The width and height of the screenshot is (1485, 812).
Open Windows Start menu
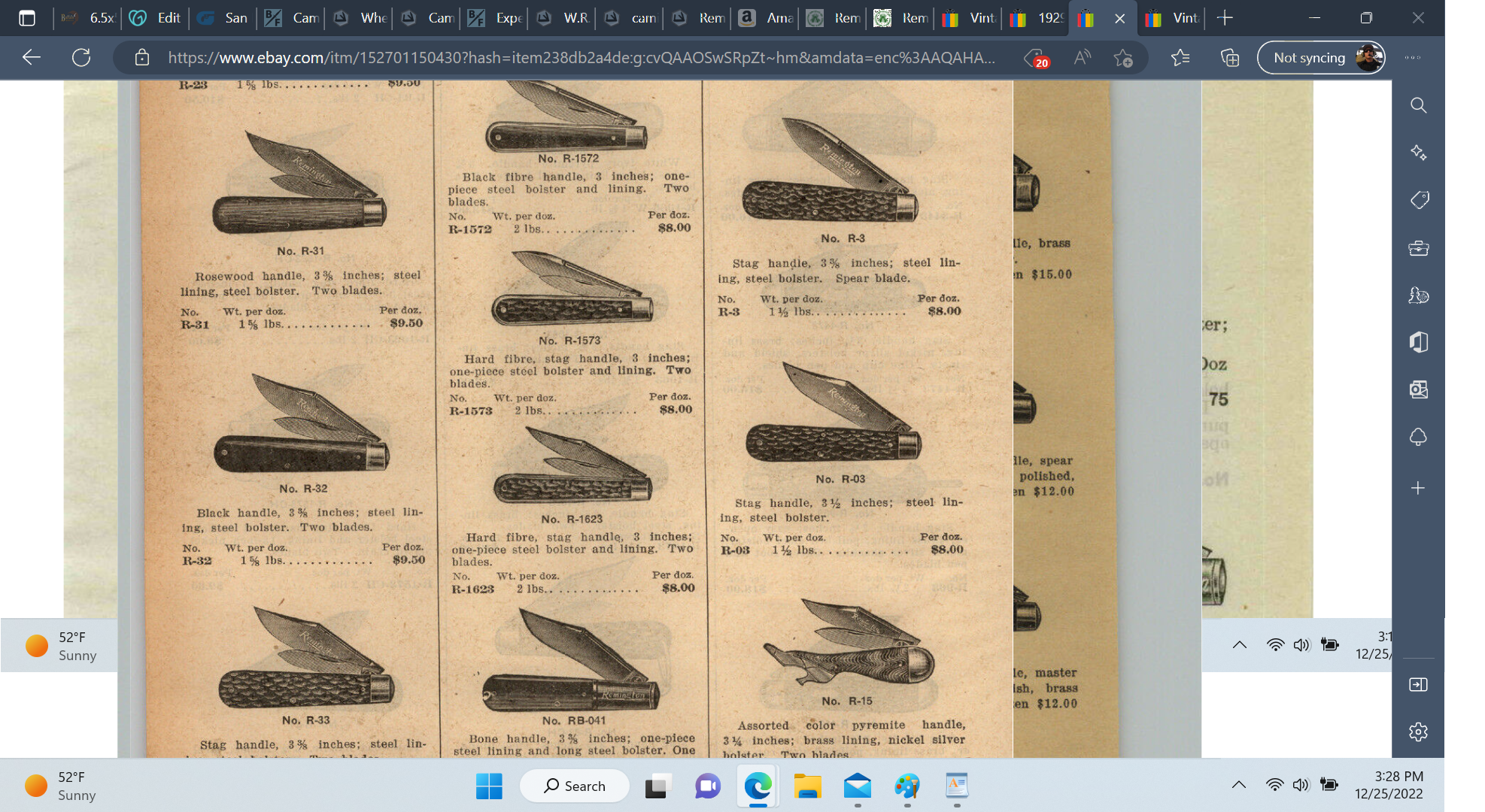pos(489,786)
